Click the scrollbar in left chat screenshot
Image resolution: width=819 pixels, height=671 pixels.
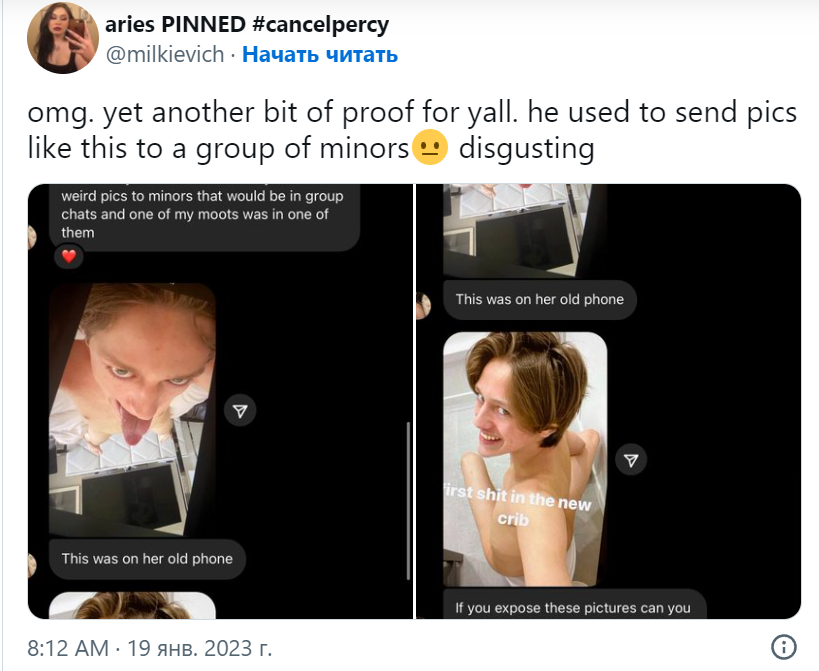pyautogui.click(x=408, y=501)
